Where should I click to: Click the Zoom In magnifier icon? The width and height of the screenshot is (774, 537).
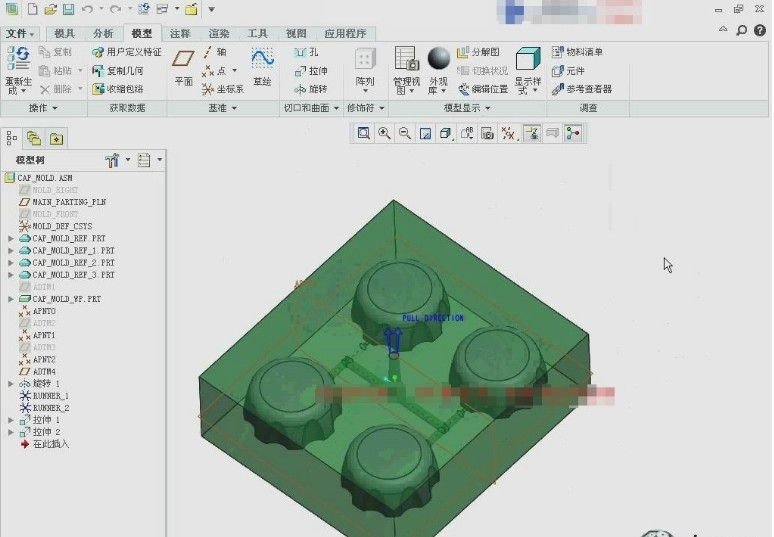point(384,133)
